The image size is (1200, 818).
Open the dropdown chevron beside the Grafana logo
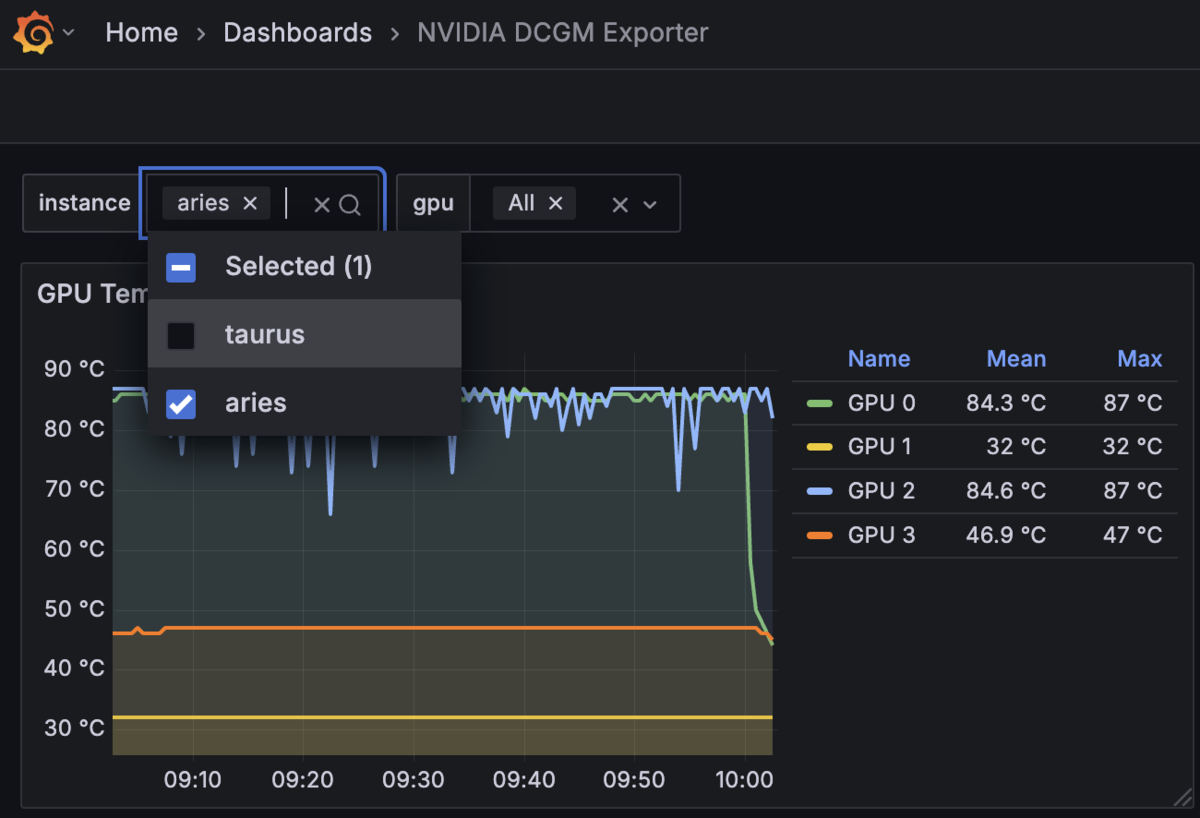69,33
